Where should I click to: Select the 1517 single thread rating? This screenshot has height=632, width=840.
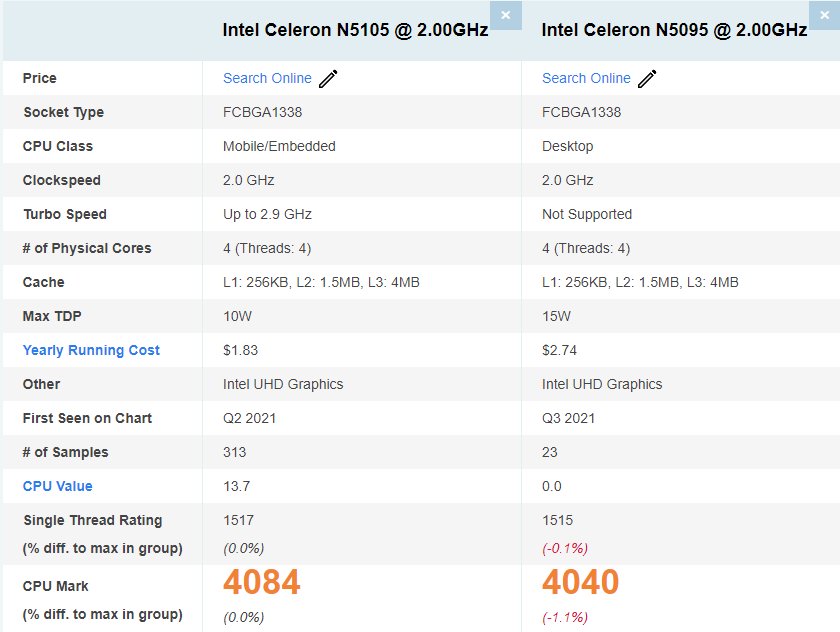pyautogui.click(x=238, y=520)
